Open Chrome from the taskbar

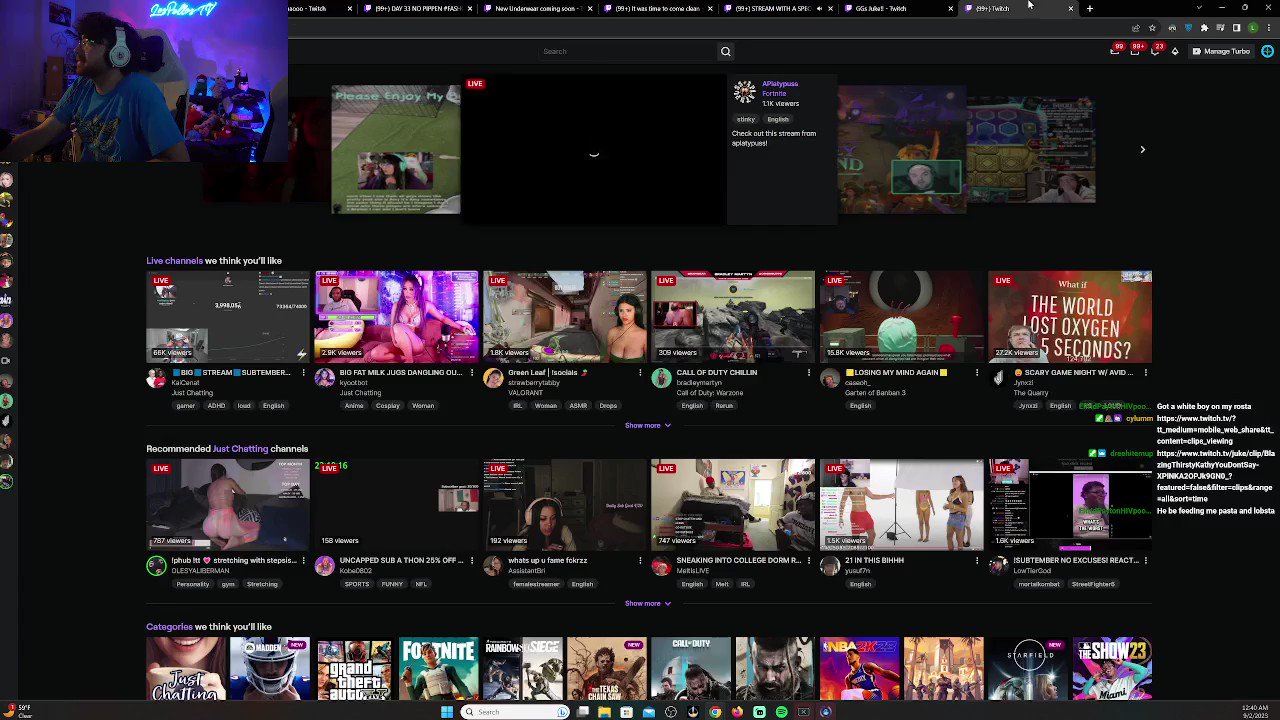point(715,712)
